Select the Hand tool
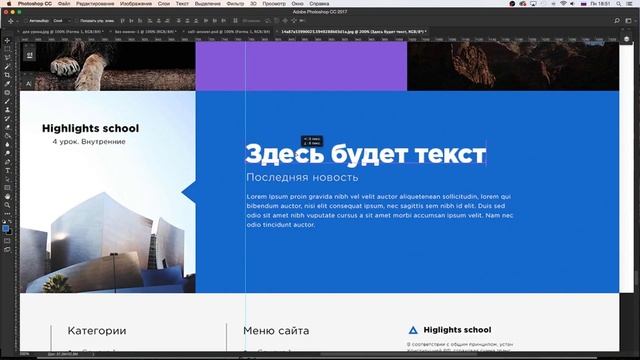The width and height of the screenshot is (640, 360). (x=7, y=196)
